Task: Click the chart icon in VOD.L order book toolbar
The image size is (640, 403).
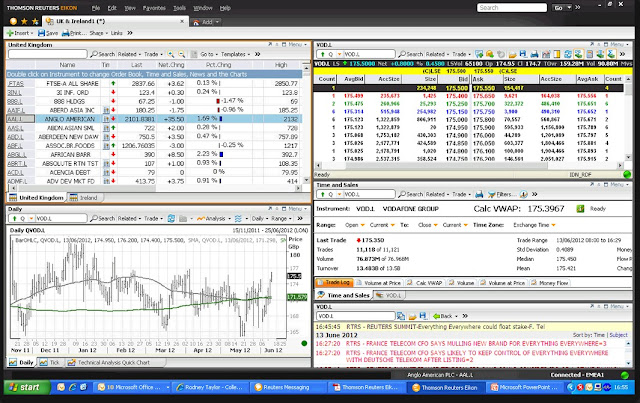Action: pyautogui.click(x=546, y=54)
